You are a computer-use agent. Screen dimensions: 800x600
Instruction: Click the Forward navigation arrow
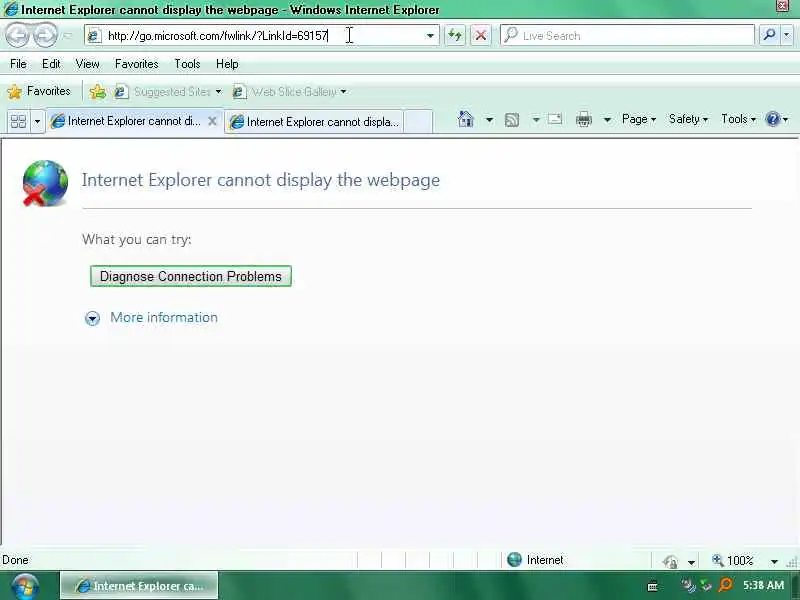pos(45,35)
